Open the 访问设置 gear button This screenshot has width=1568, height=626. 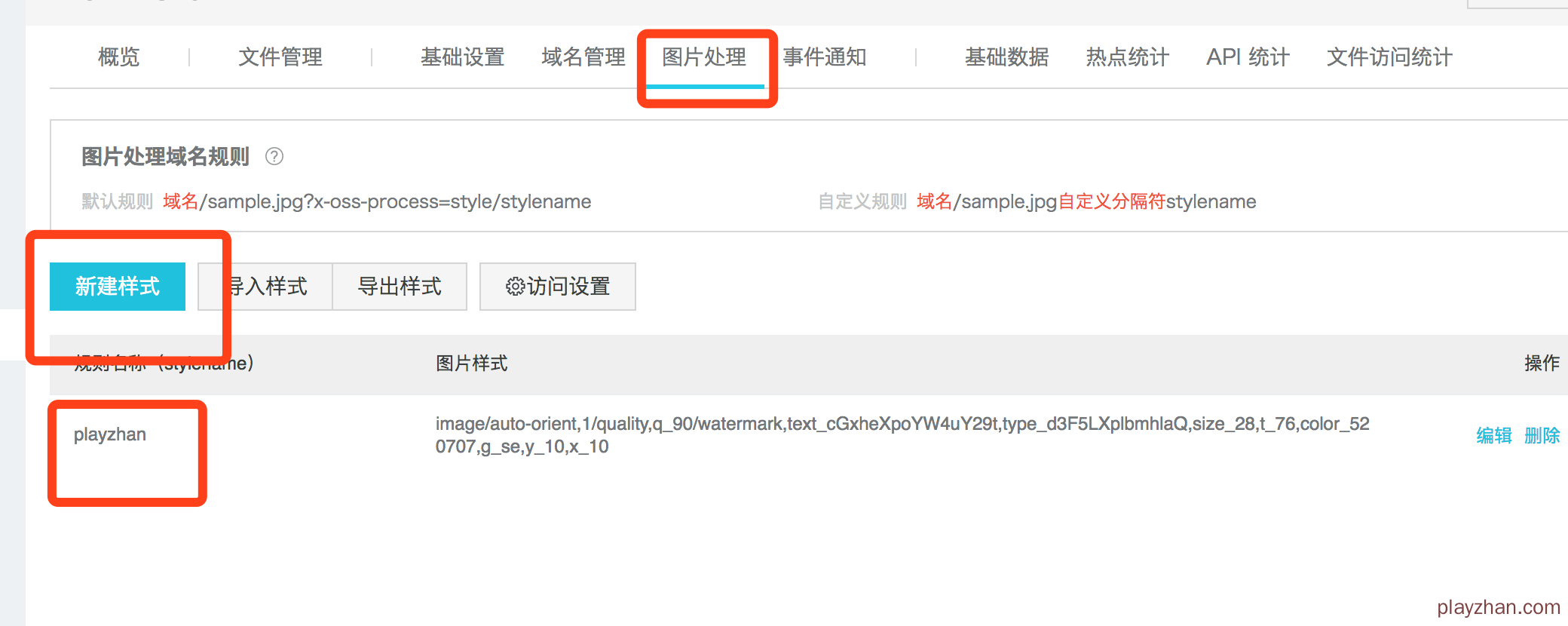pyautogui.click(x=557, y=287)
